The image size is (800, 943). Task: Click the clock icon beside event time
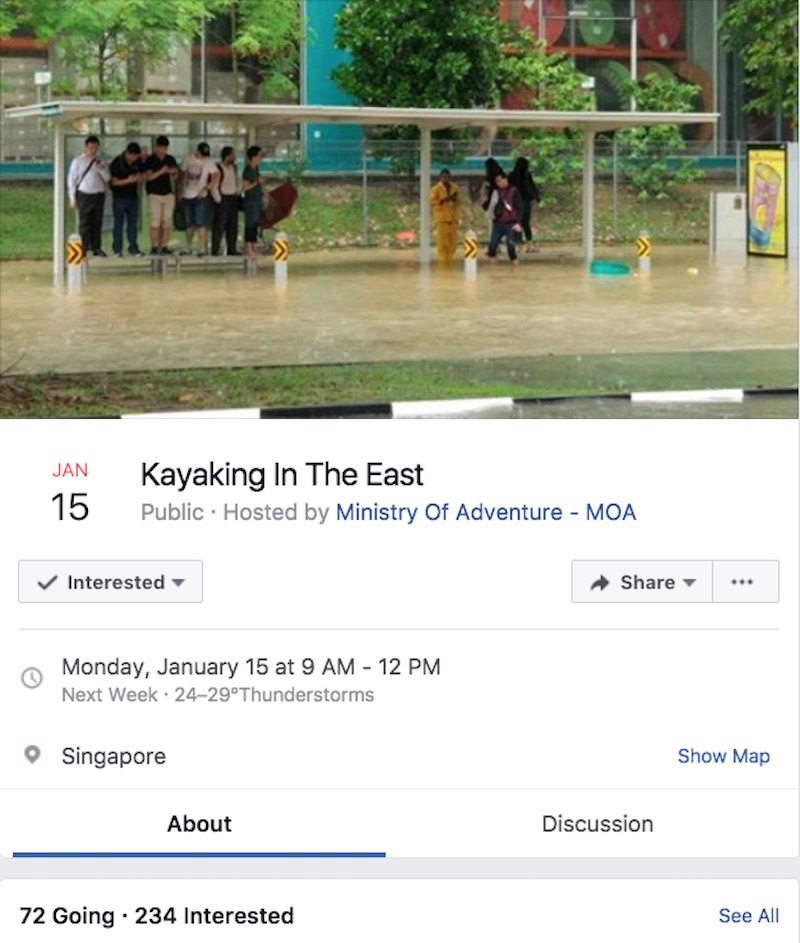click(32, 678)
